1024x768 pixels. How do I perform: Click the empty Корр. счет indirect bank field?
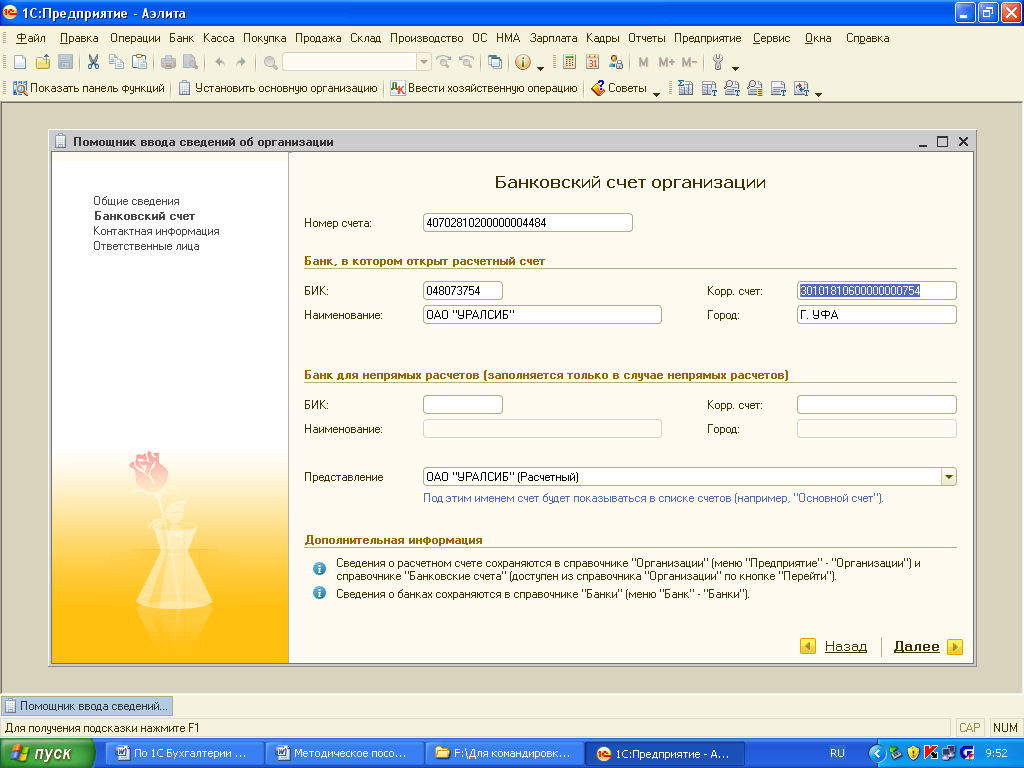click(876, 405)
